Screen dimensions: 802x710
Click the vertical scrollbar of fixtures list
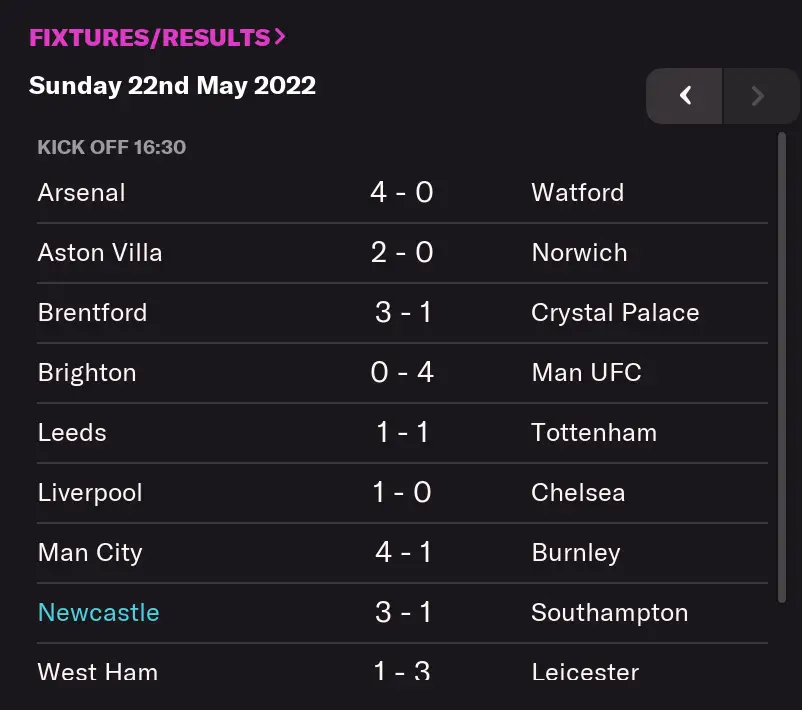tap(782, 368)
